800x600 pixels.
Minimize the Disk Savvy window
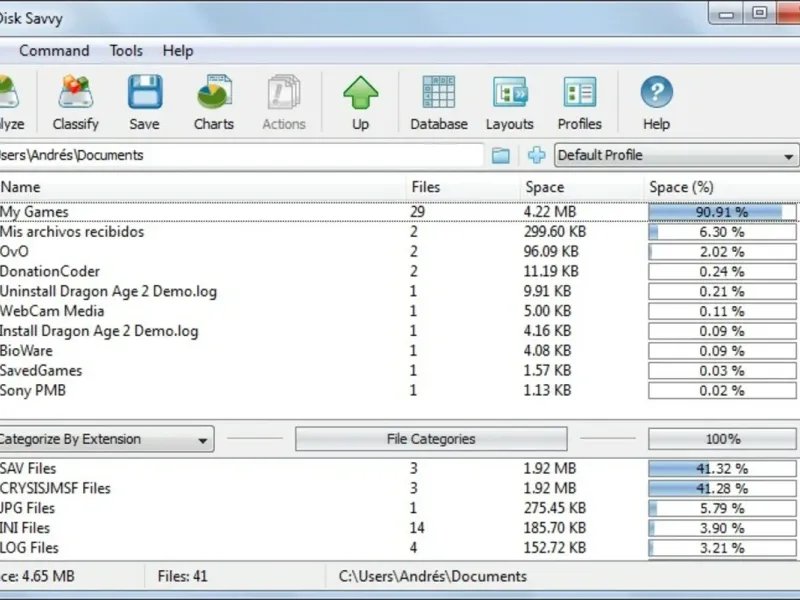(726, 14)
